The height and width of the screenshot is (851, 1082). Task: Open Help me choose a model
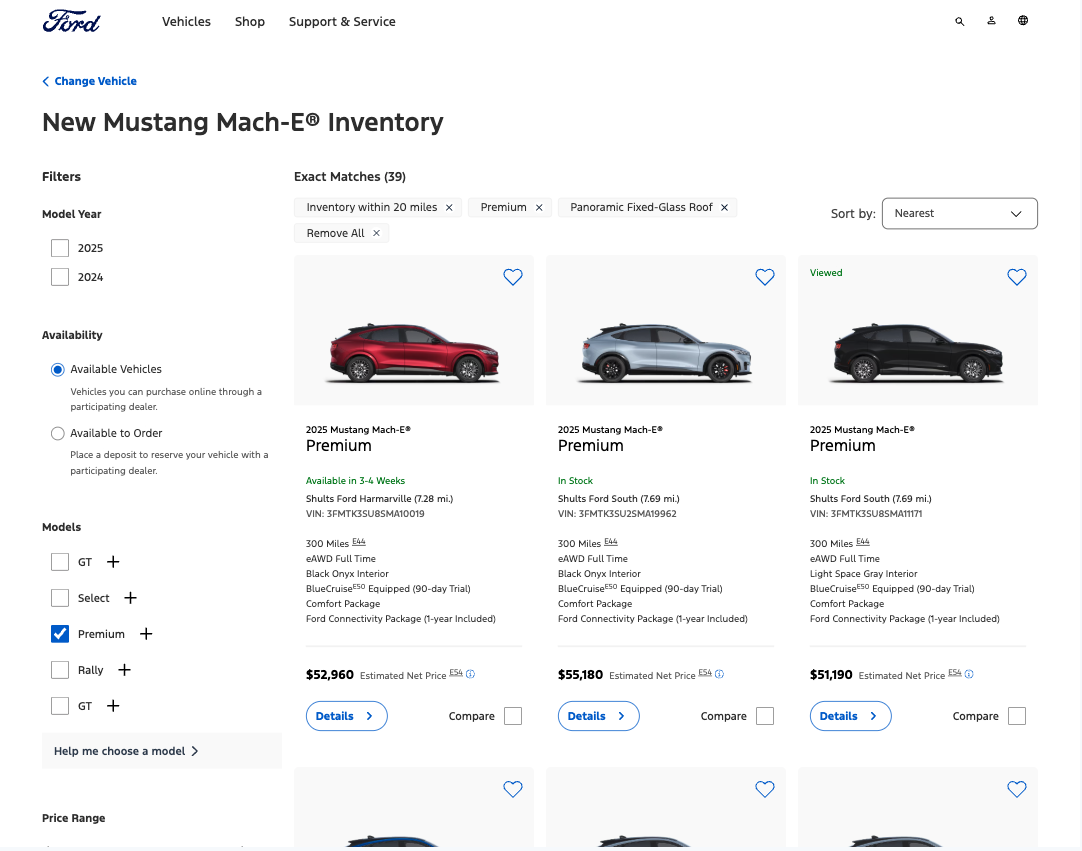coord(161,751)
